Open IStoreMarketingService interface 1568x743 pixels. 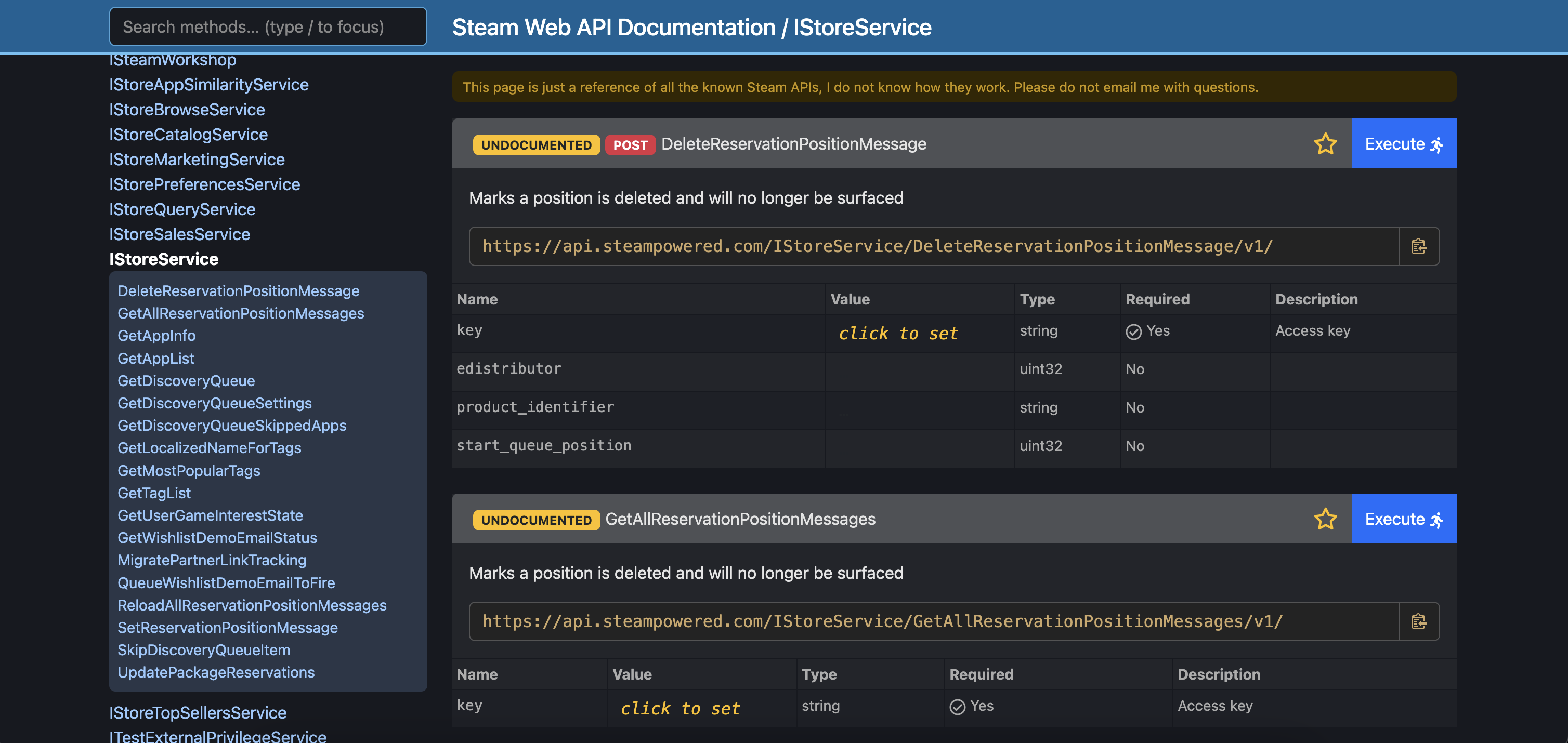tap(197, 160)
